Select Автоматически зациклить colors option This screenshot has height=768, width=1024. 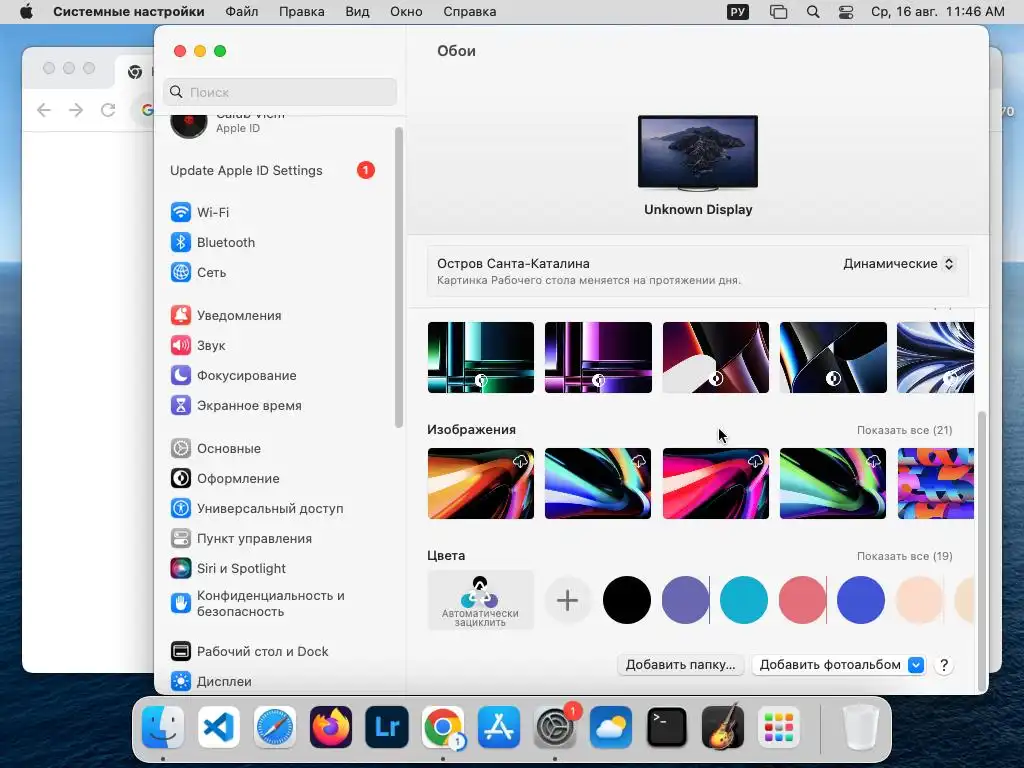coord(480,600)
